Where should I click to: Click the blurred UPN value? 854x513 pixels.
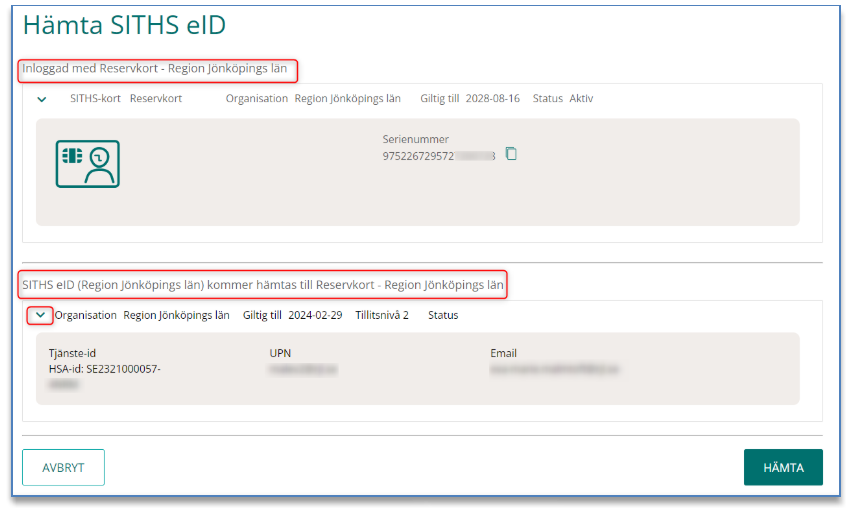(x=302, y=370)
